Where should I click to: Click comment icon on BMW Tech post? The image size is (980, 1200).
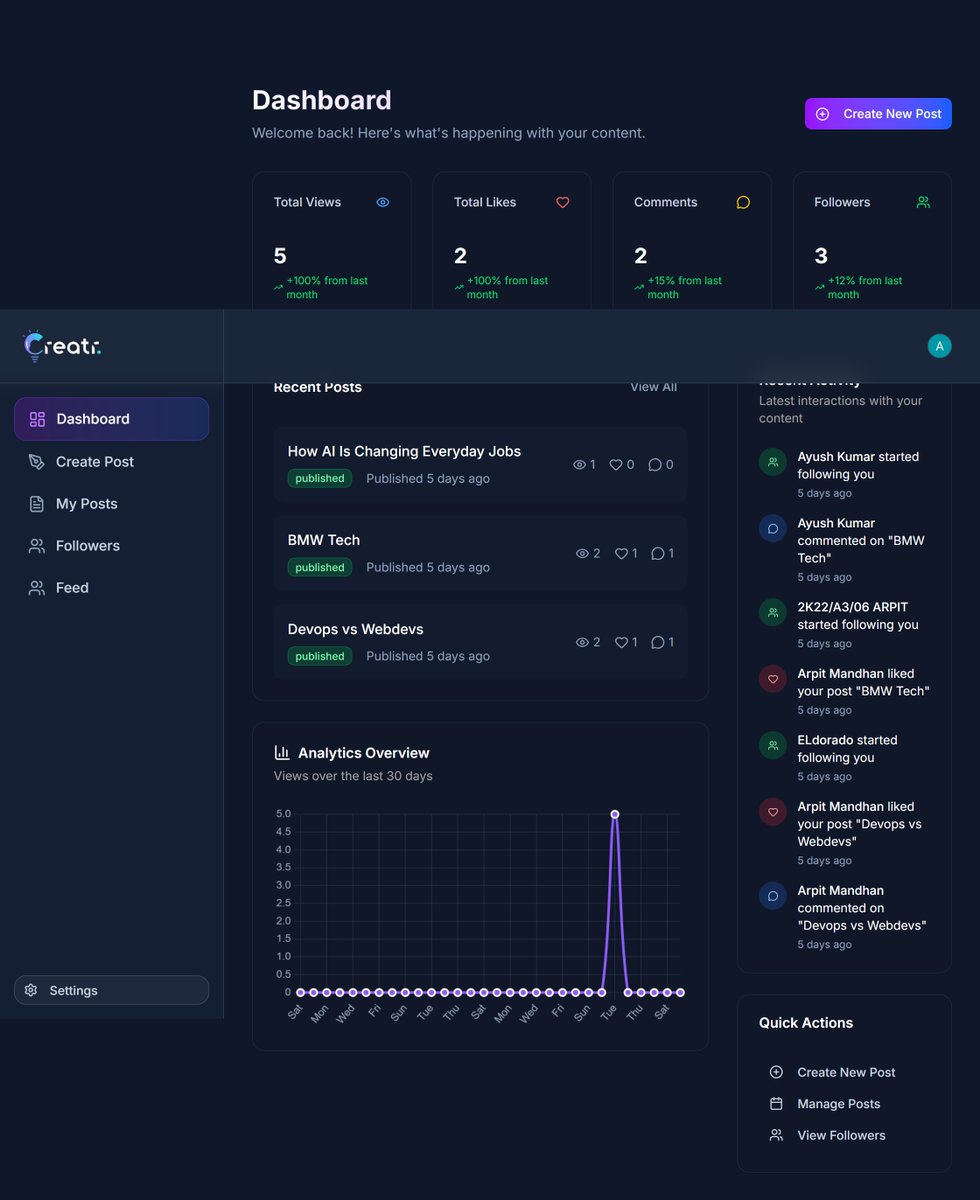click(658, 553)
